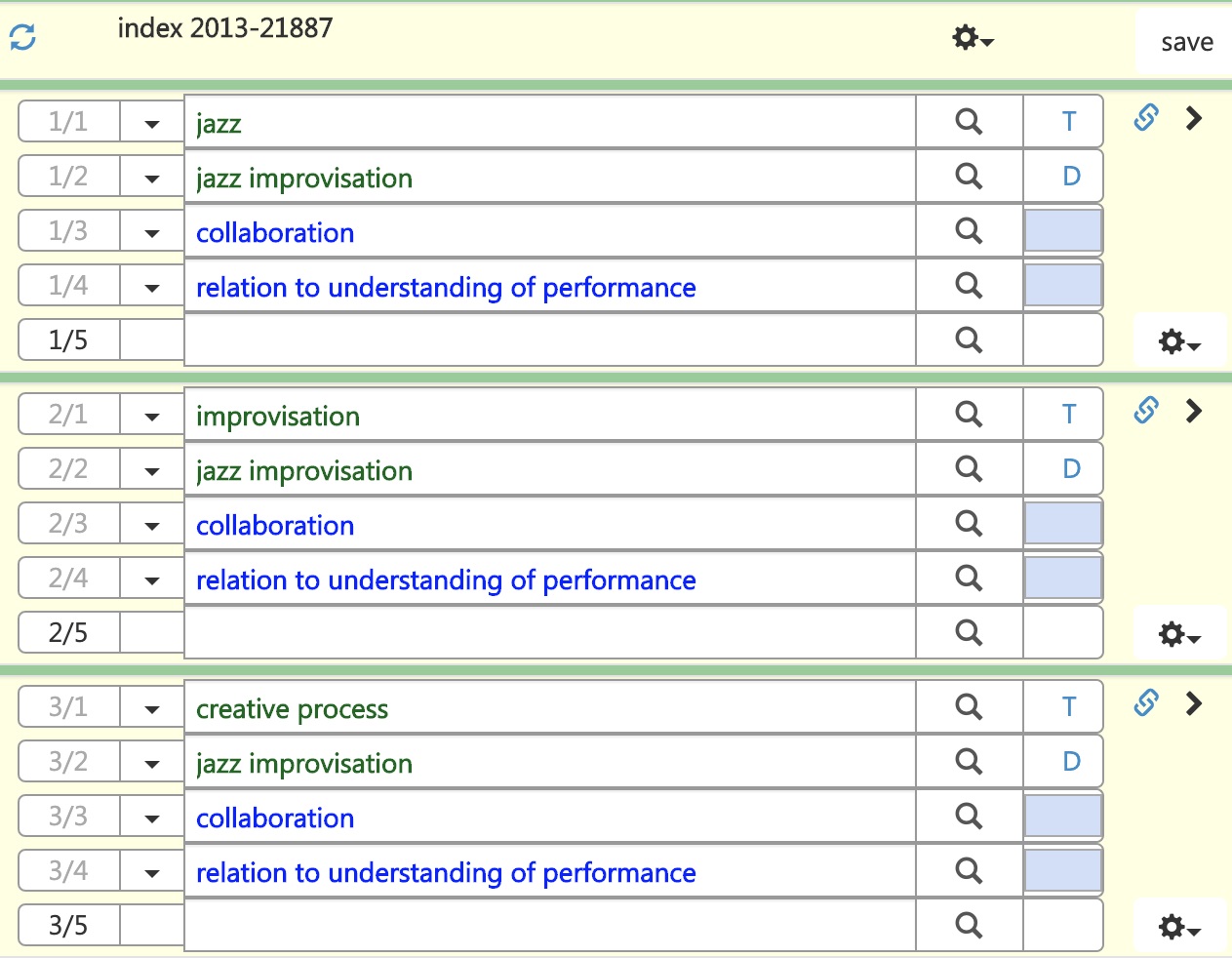Toggle the D marker on row 2/2

1070,469
